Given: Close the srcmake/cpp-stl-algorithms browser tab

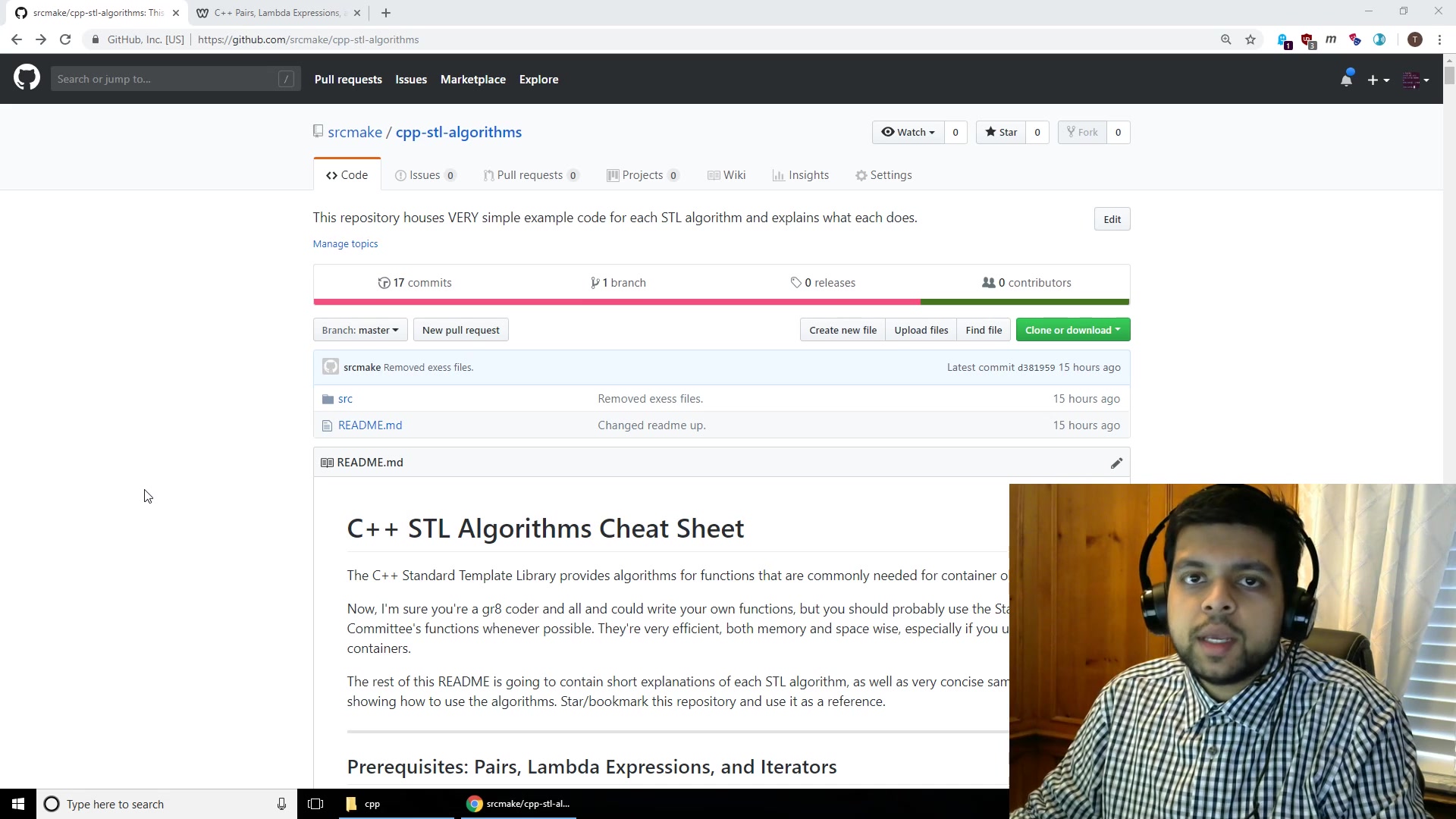Looking at the screenshot, I should tap(175, 13).
